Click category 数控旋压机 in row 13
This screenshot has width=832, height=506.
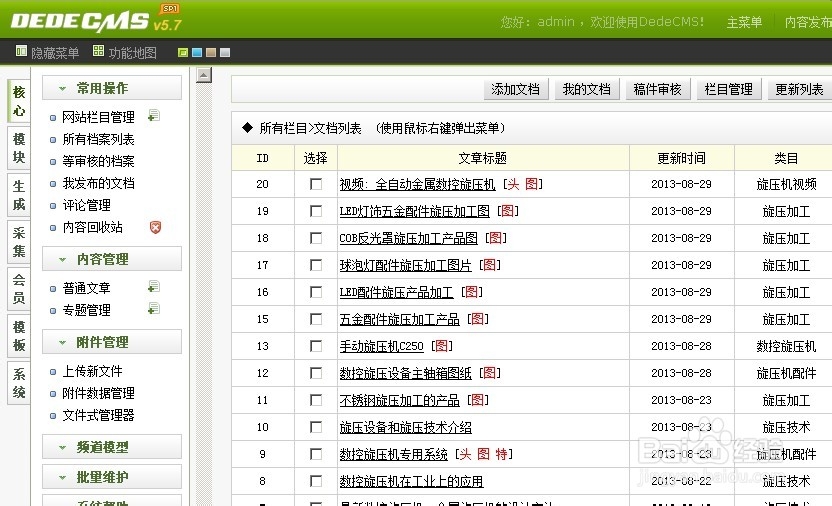click(786, 346)
